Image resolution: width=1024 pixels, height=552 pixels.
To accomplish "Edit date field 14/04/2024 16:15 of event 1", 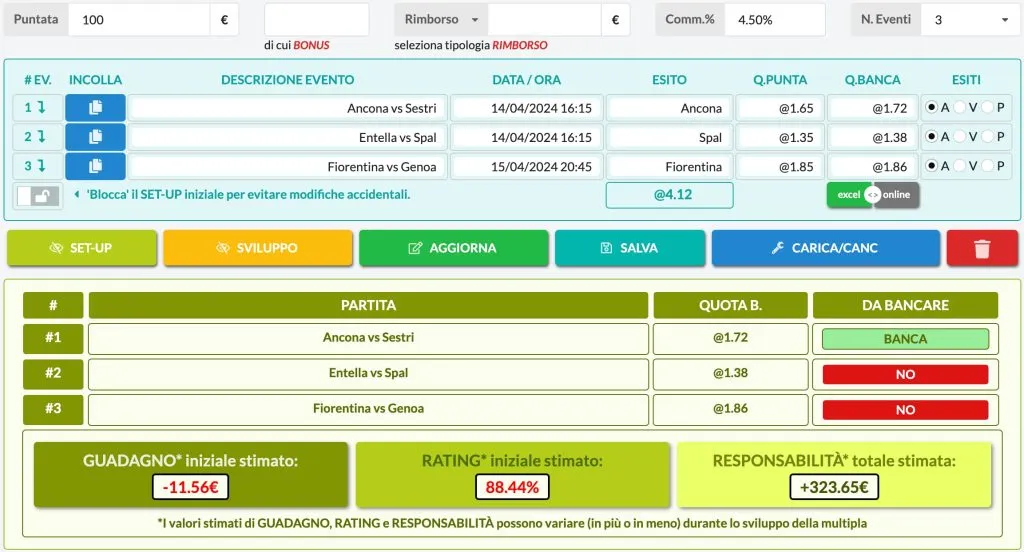I will point(527,108).
